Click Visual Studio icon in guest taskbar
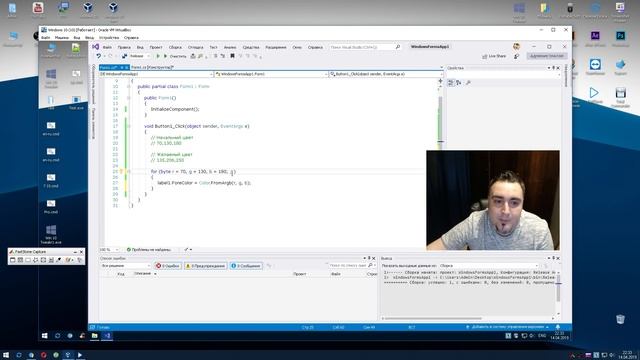This screenshot has height=360, width=640. tap(107, 336)
